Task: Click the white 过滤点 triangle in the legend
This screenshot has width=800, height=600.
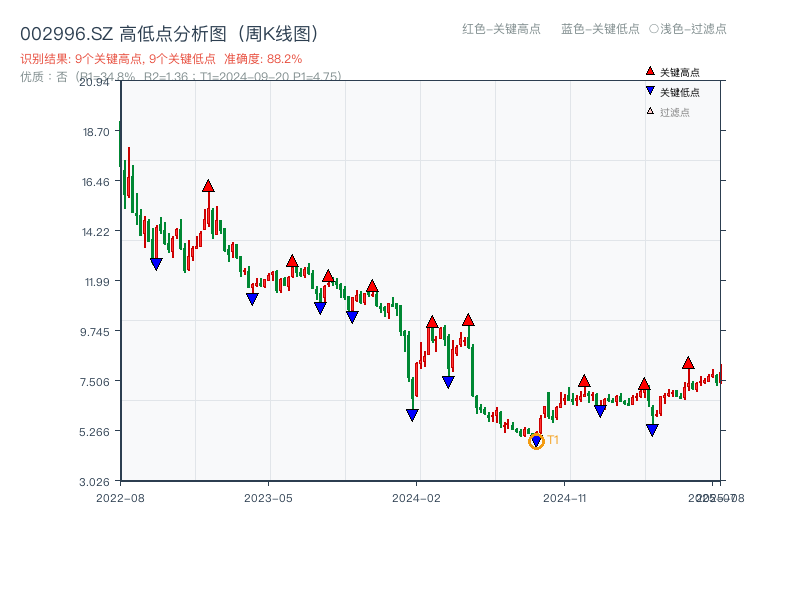Action: 650,111
